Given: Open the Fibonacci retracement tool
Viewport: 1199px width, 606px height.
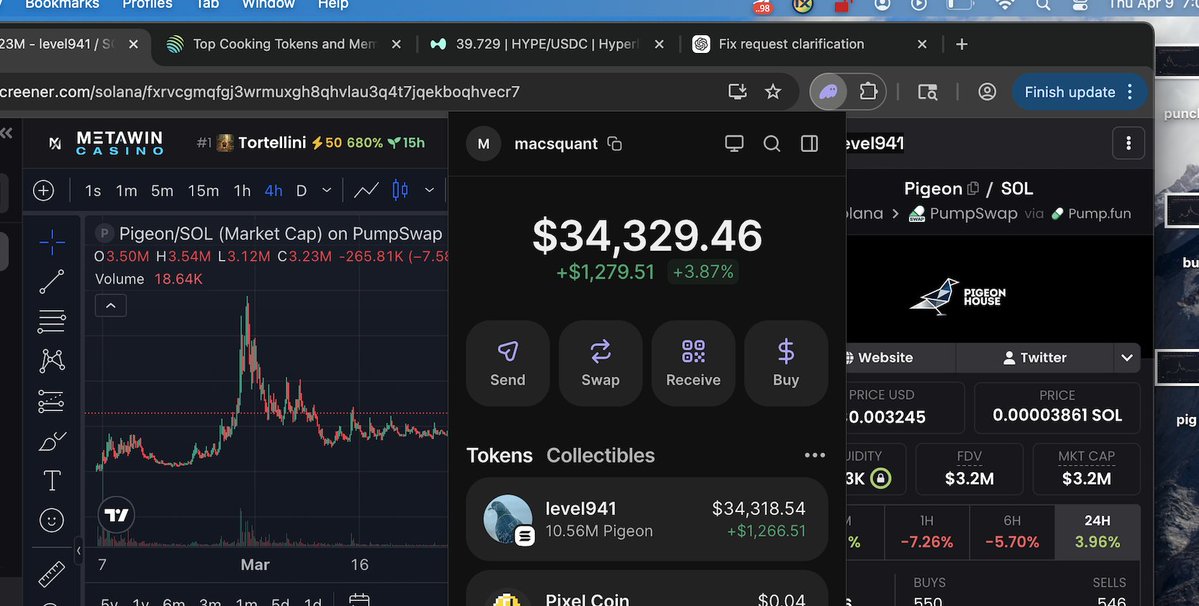Looking at the screenshot, I should (52, 322).
